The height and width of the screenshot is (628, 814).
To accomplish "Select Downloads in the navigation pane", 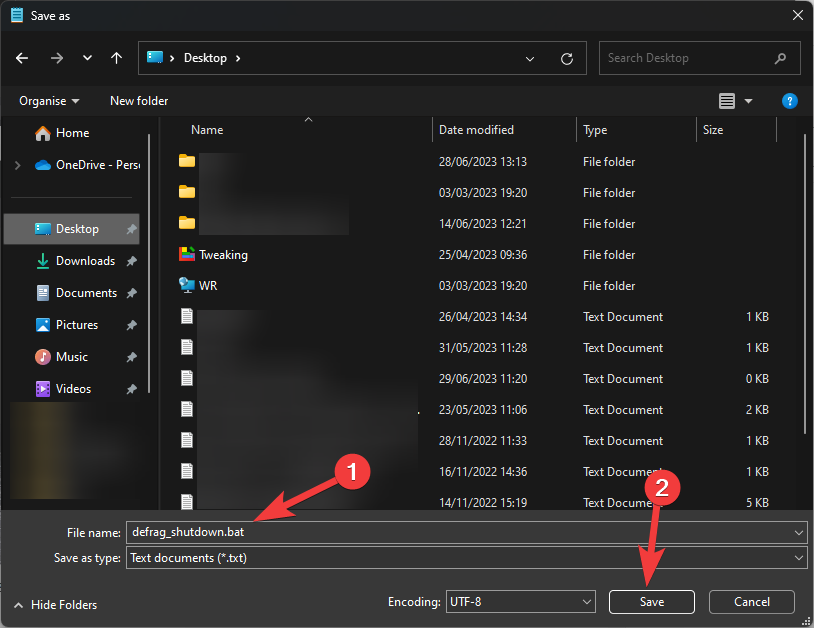I will (x=85, y=261).
